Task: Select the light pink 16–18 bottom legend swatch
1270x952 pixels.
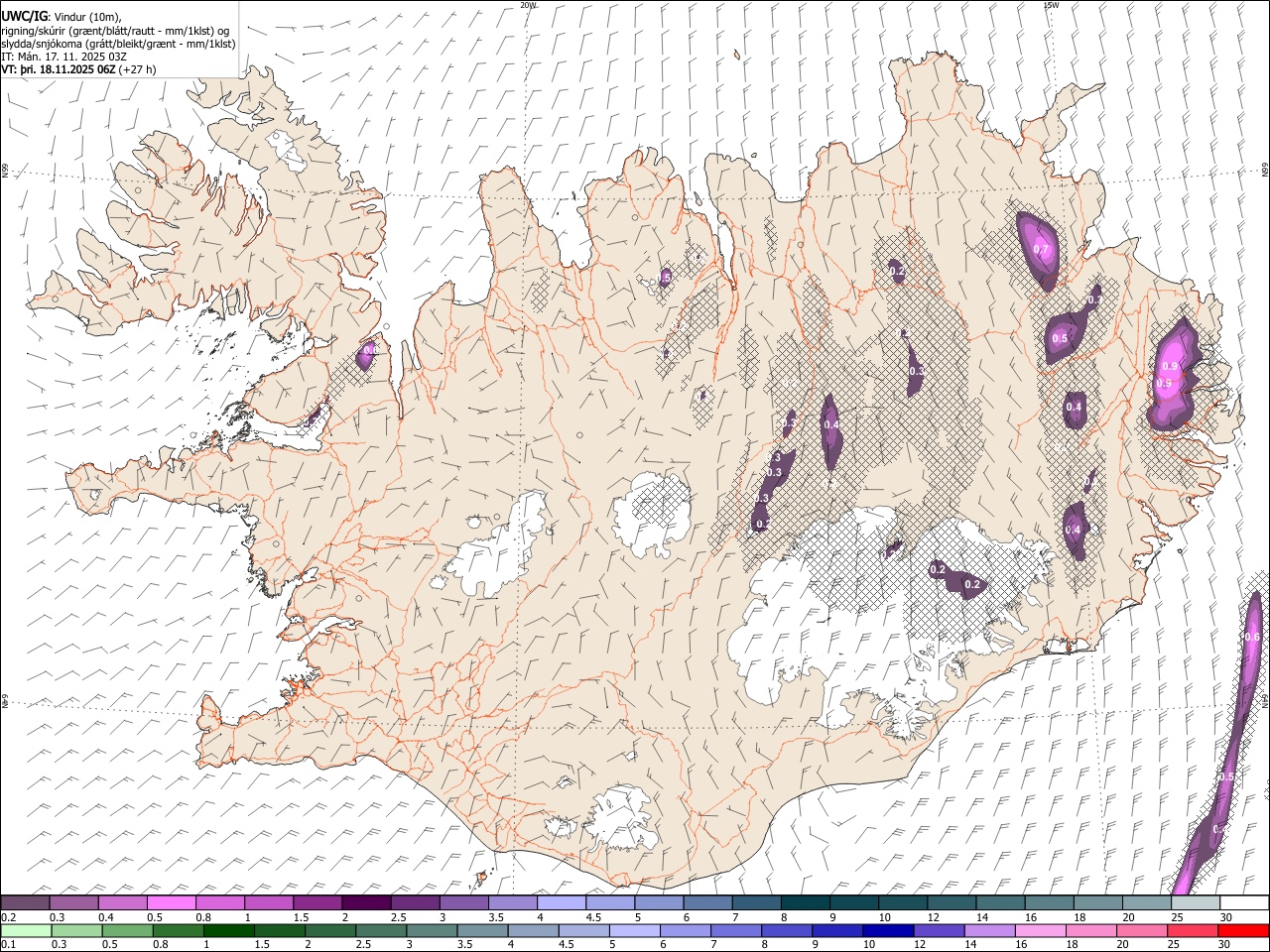Action: [x=1040, y=930]
